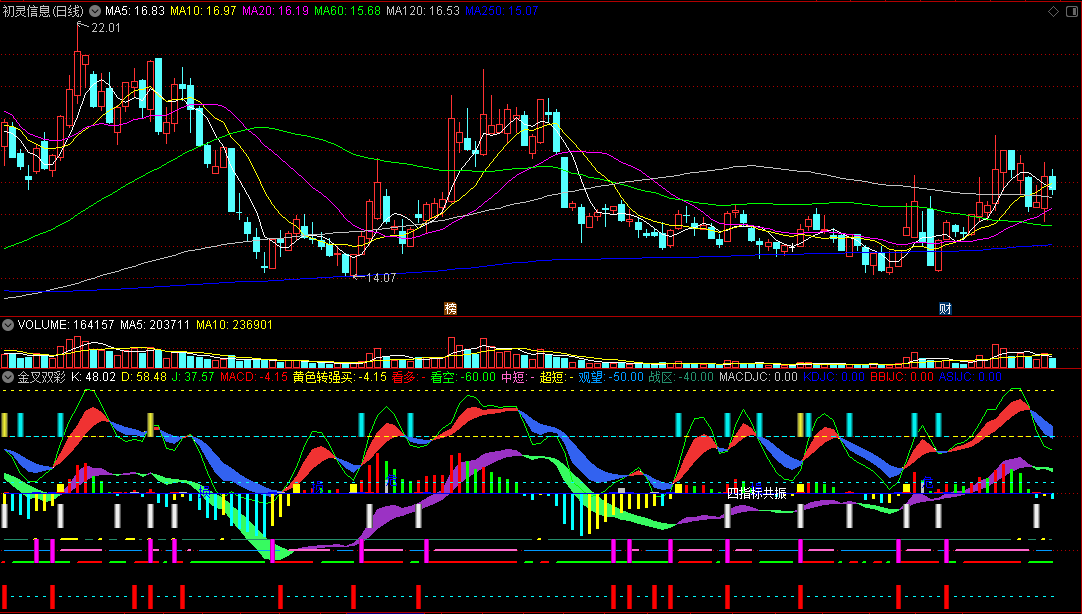Click volume MA5: 203711 label
Screen dimensions: 1082x614
tap(155, 325)
